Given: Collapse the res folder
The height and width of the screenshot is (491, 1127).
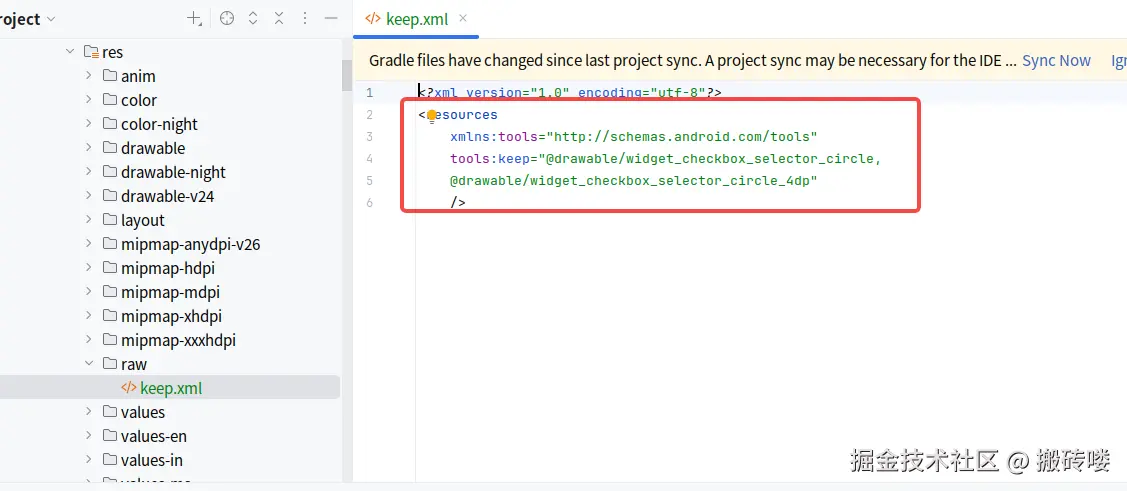Looking at the screenshot, I should tap(70, 52).
